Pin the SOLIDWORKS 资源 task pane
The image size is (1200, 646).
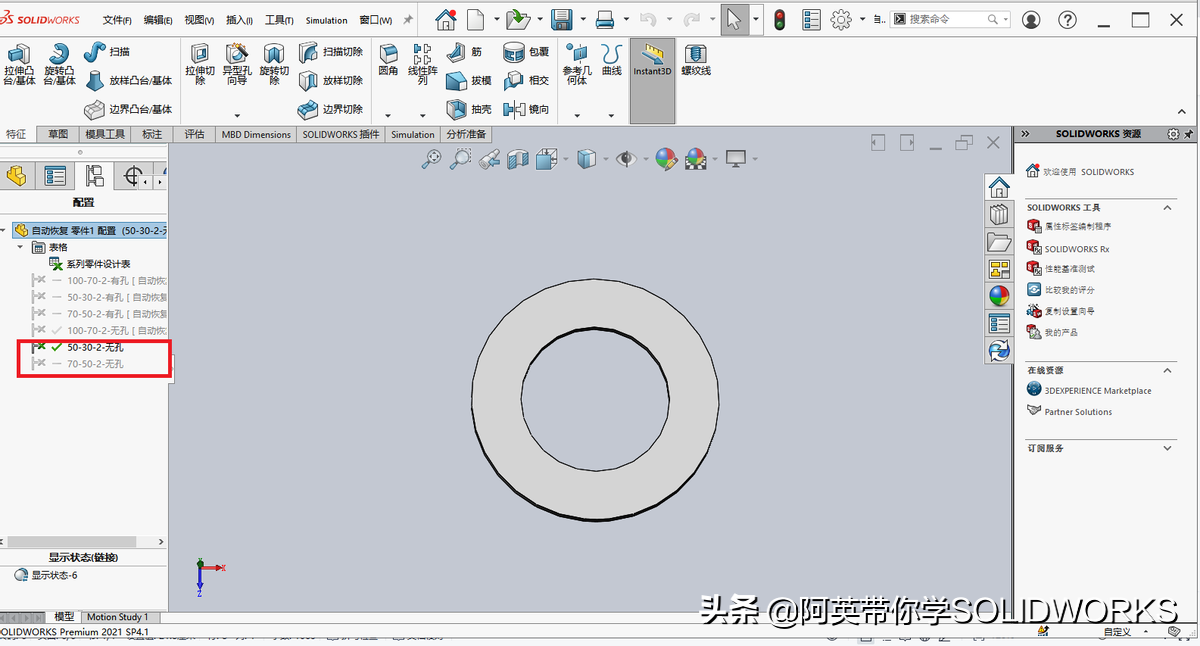click(1189, 134)
